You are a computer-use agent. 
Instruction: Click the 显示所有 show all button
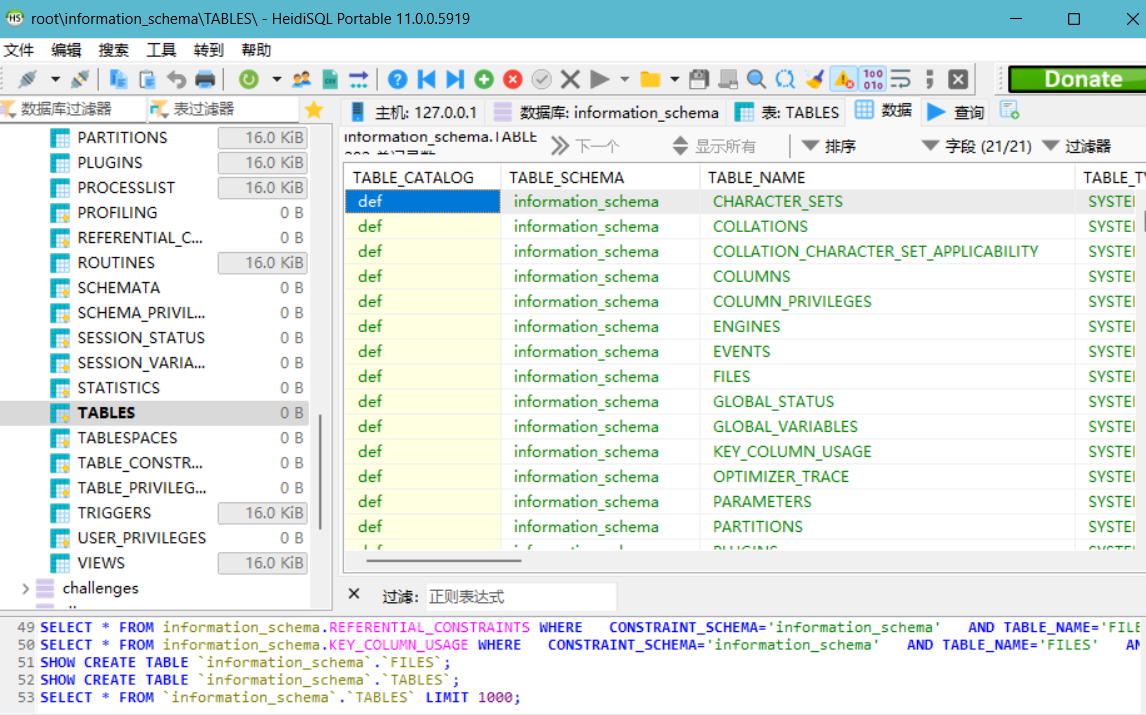click(714, 146)
